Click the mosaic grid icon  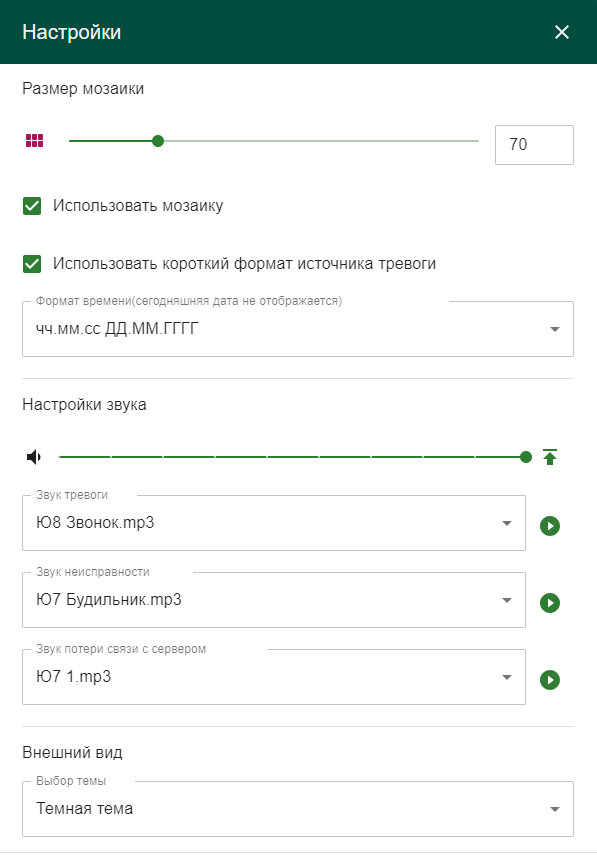click(x=34, y=141)
